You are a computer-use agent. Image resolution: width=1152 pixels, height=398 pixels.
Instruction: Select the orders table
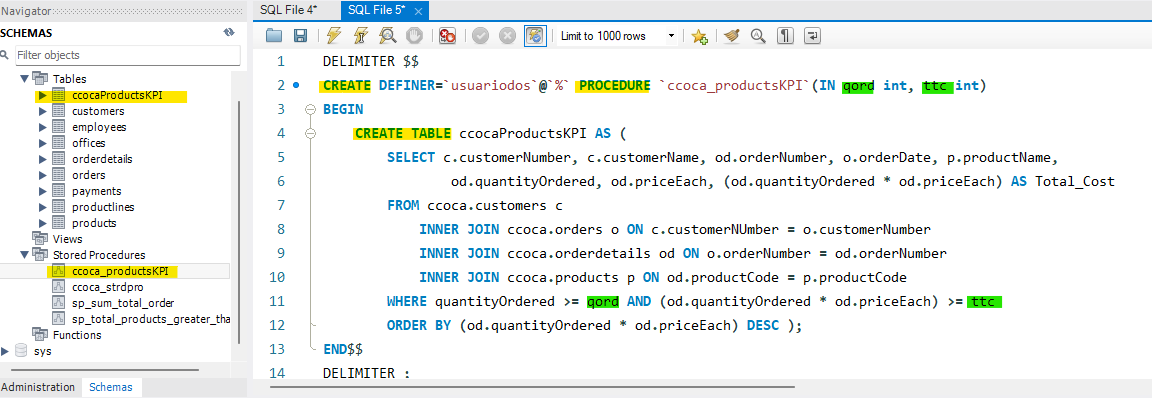point(88,175)
